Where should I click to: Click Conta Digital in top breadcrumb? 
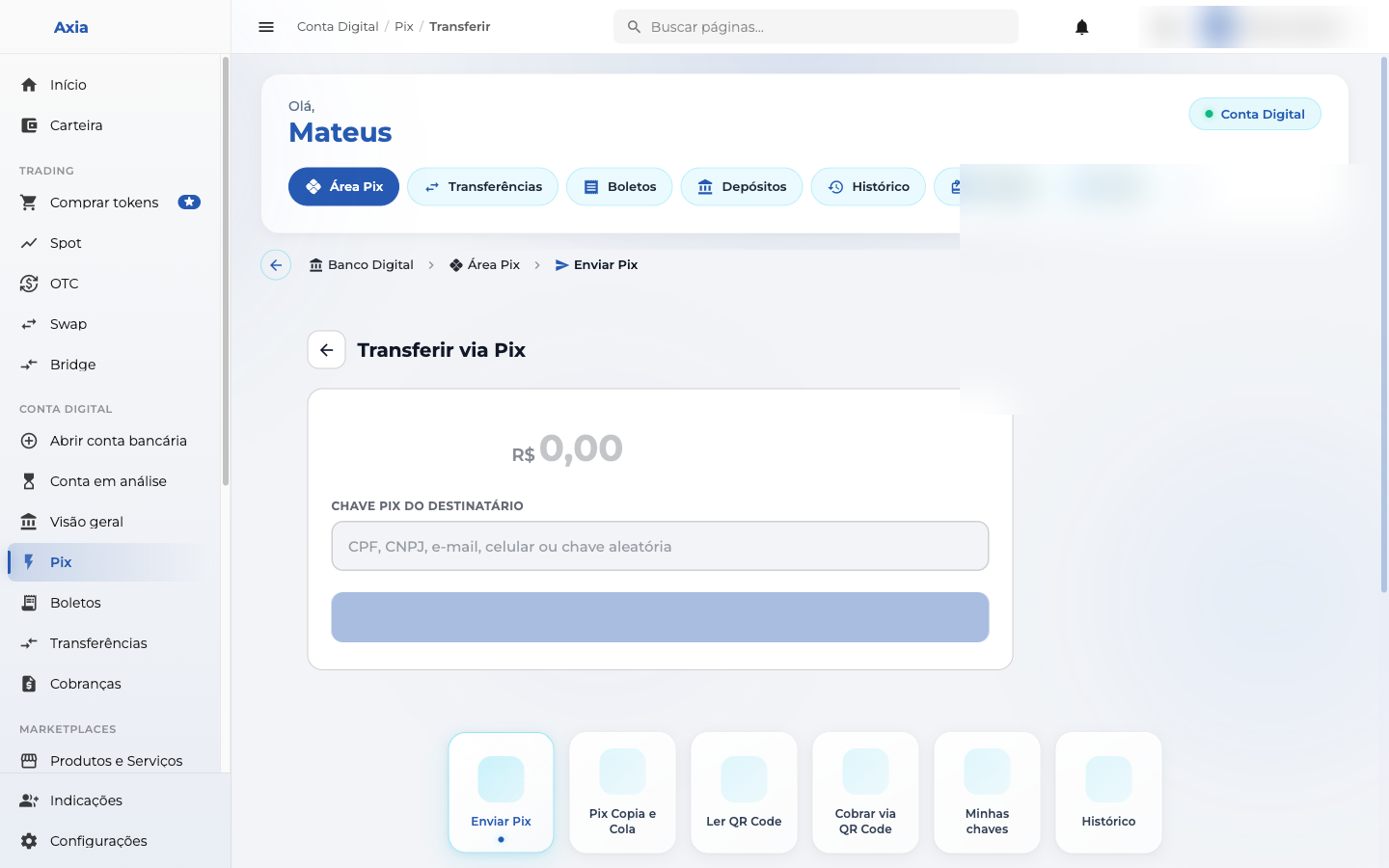[x=338, y=27]
